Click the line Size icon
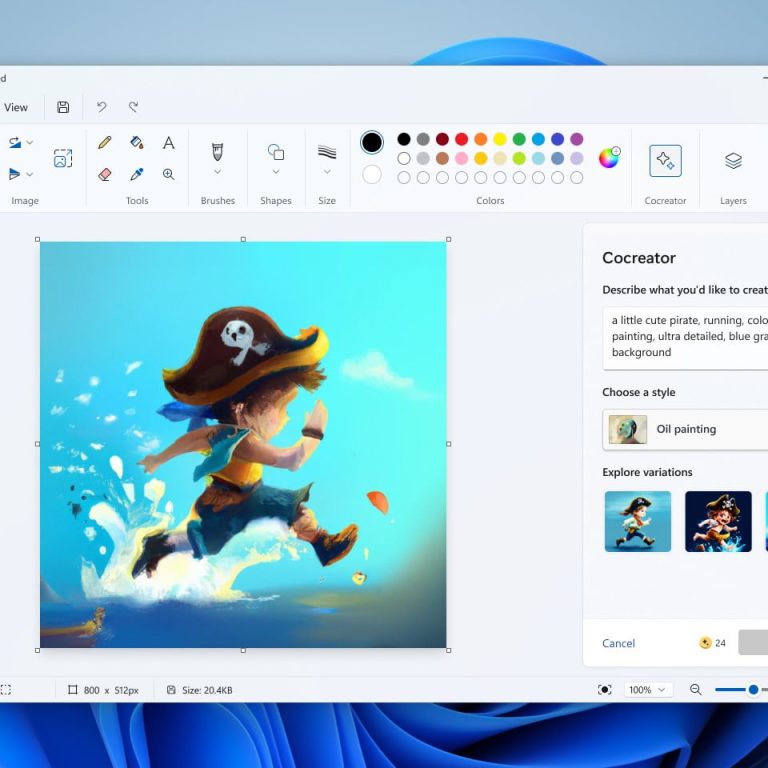Image resolution: width=768 pixels, height=768 pixels. pos(327,152)
